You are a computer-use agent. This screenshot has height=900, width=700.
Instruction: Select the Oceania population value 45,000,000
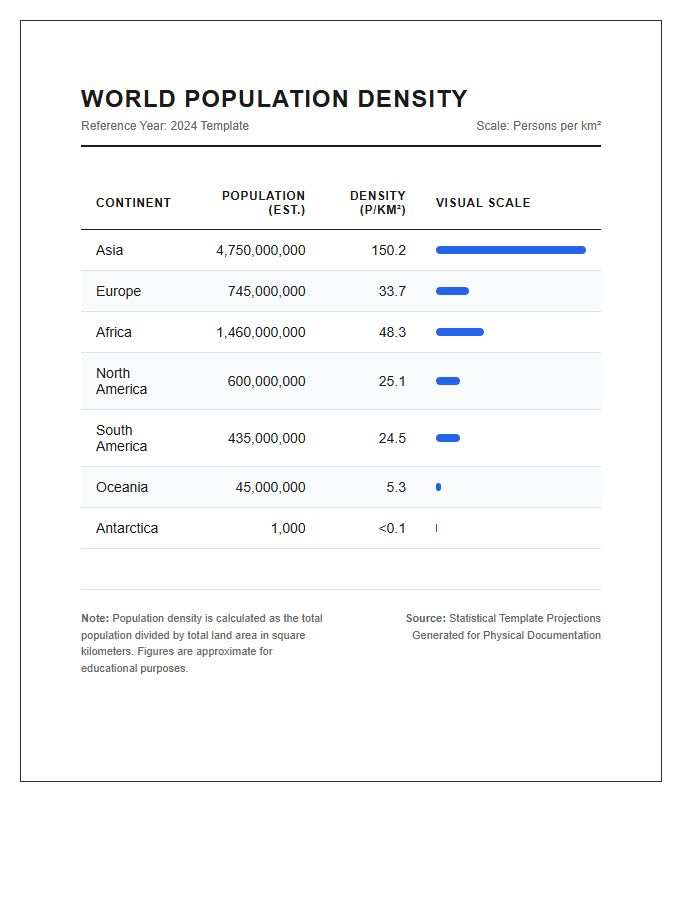[x=270, y=487]
